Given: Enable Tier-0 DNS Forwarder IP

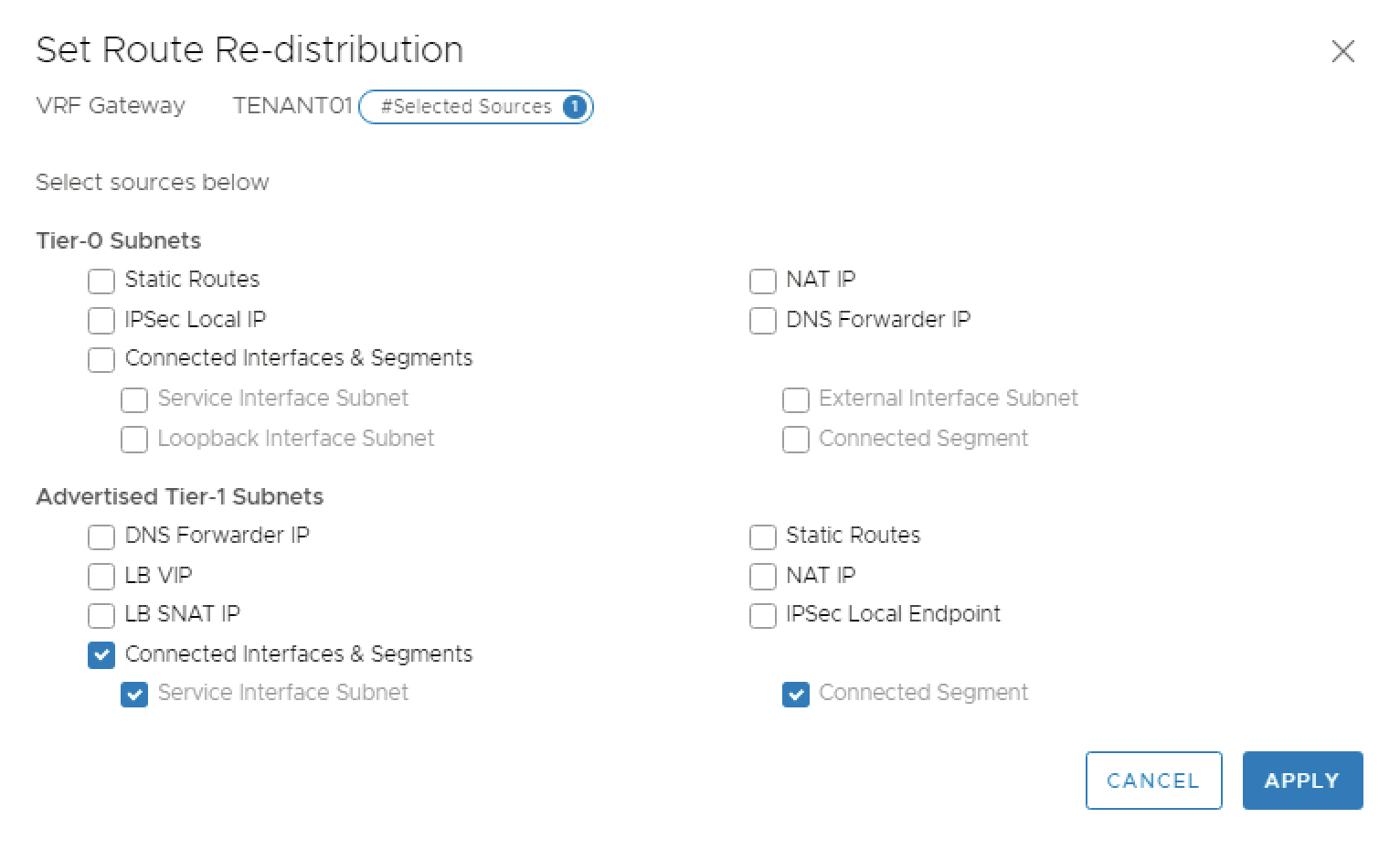Looking at the screenshot, I should click(762, 321).
